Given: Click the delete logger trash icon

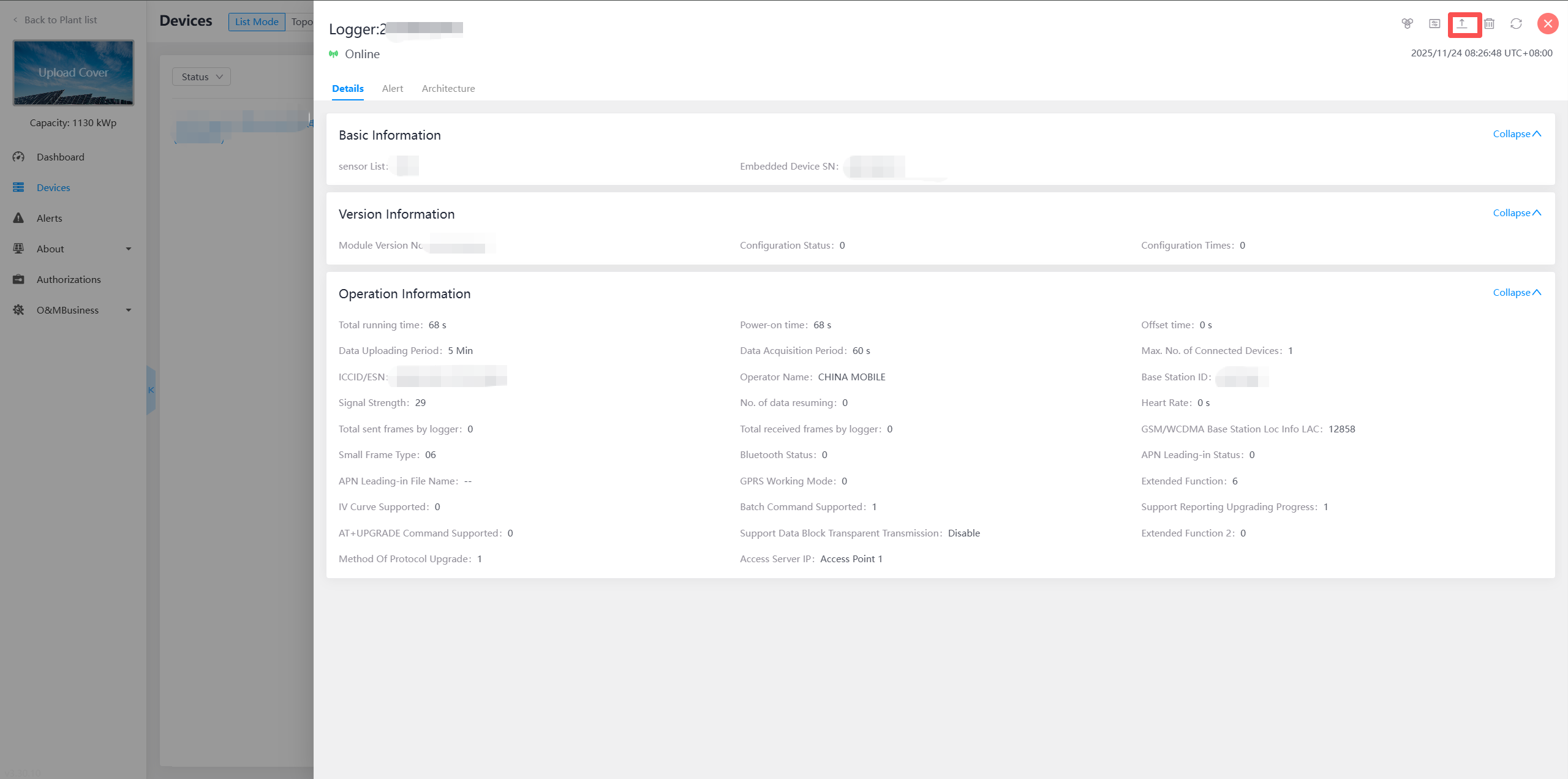Looking at the screenshot, I should (x=1489, y=24).
